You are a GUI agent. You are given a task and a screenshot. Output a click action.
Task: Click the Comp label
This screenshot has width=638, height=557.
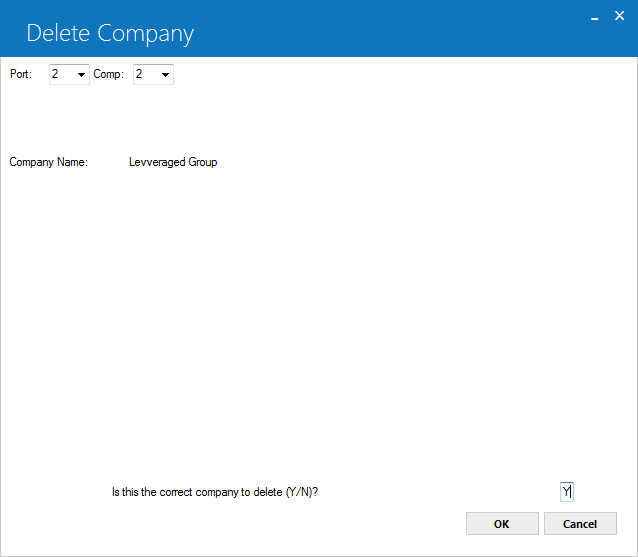point(108,74)
